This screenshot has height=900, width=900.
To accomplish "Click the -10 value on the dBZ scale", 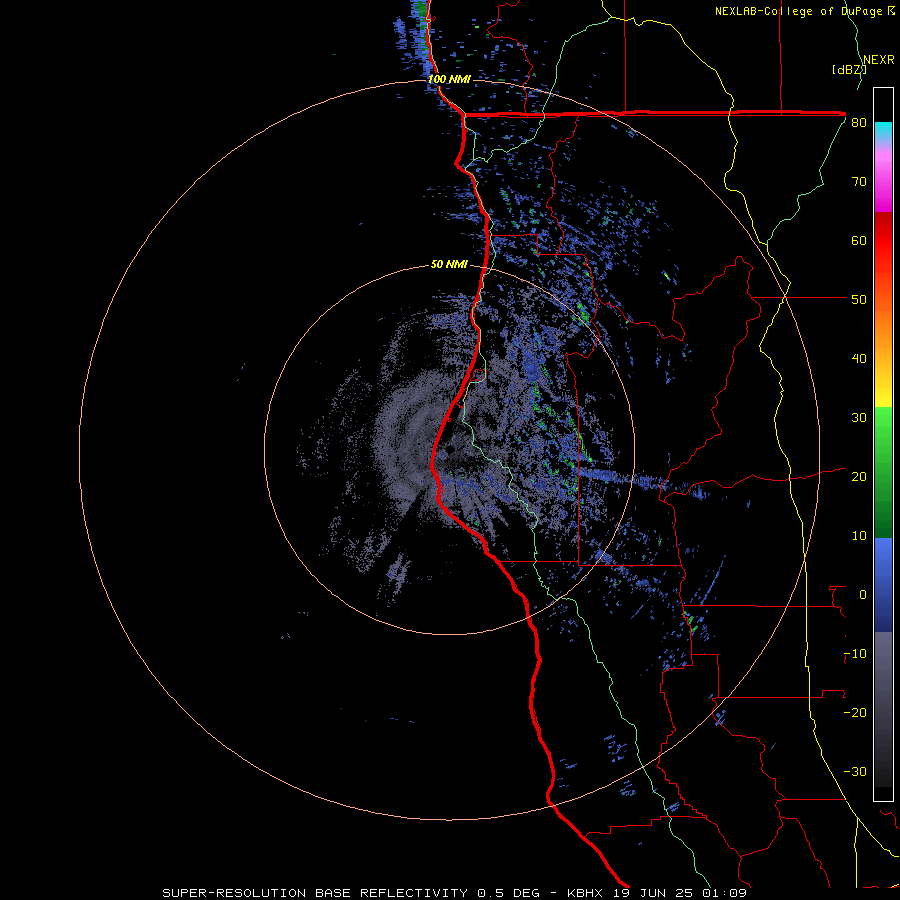I will coord(855,654).
